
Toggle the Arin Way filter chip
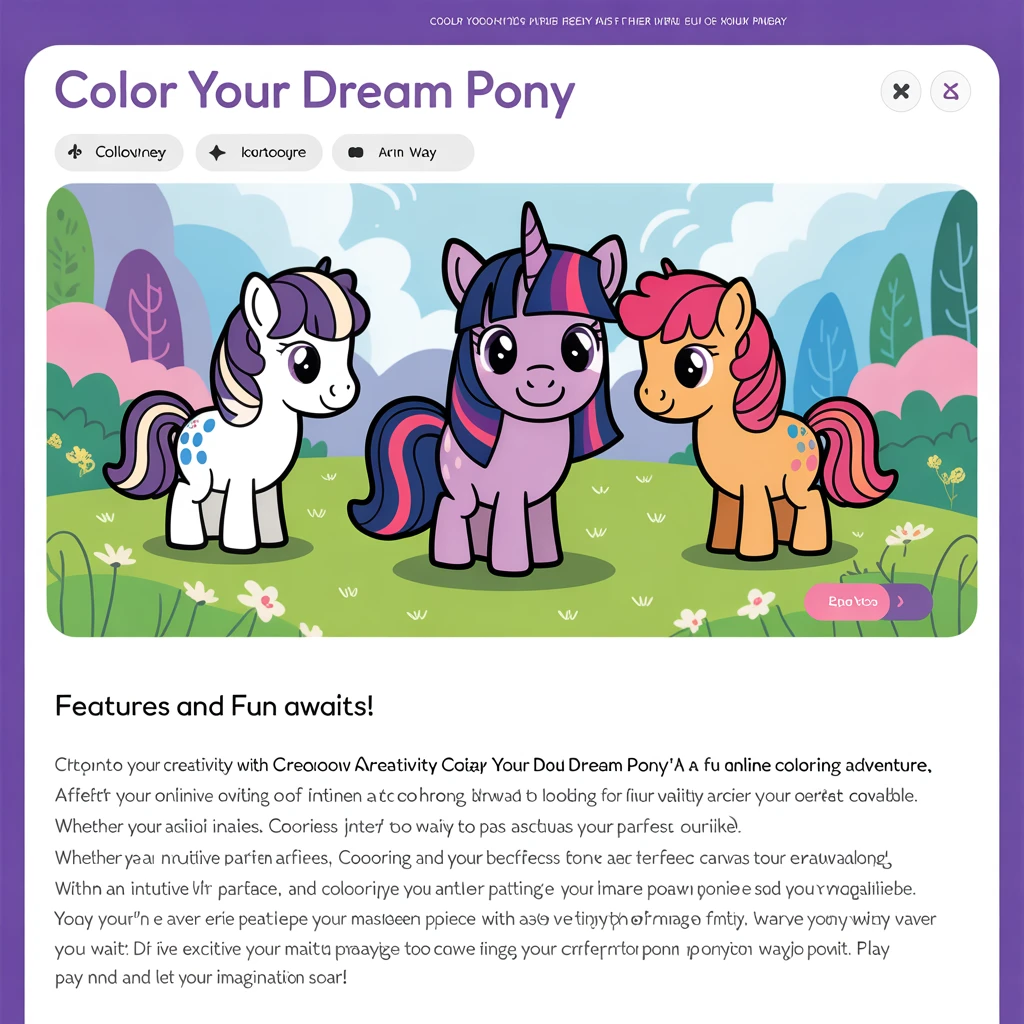(x=403, y=152)
